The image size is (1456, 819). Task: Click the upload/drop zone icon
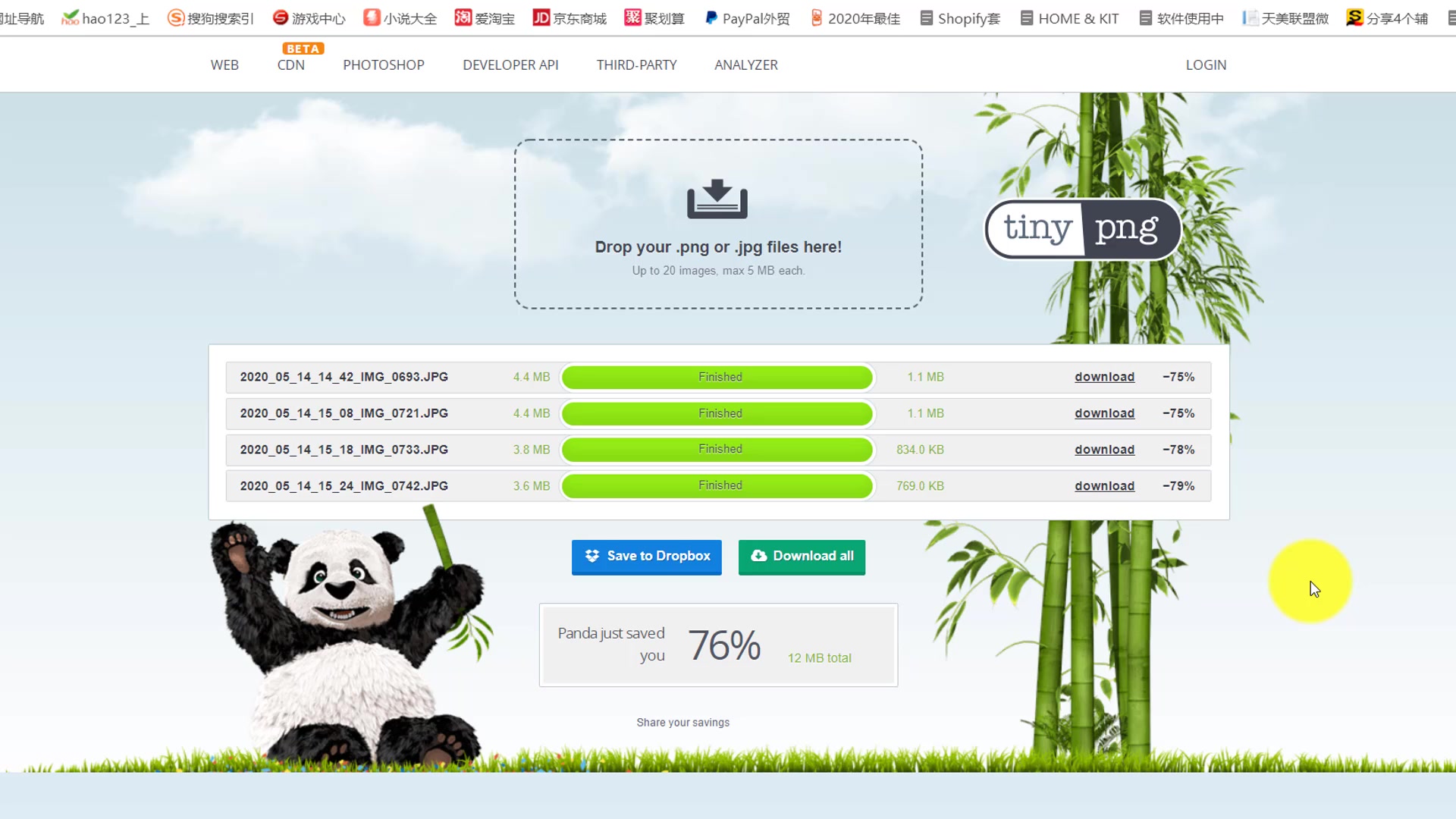pyautogui.click(x=718, y=199)
